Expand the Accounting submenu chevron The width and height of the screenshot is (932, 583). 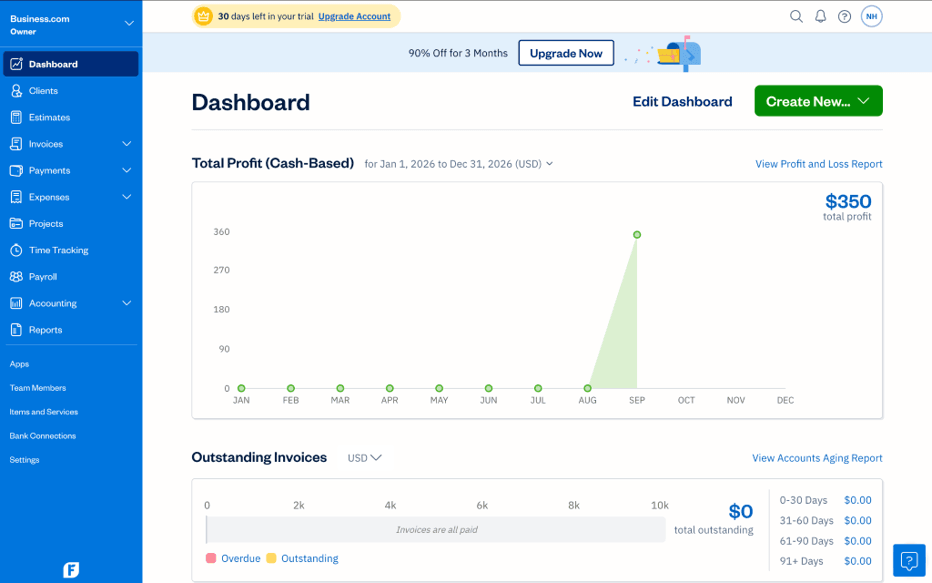(x=127, y=303)
